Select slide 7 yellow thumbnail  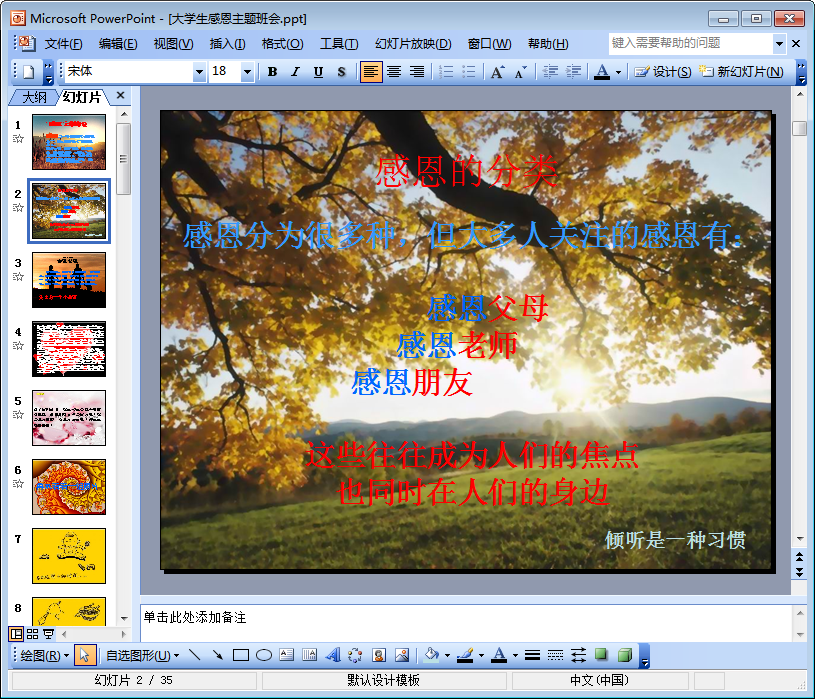point(69,556)
